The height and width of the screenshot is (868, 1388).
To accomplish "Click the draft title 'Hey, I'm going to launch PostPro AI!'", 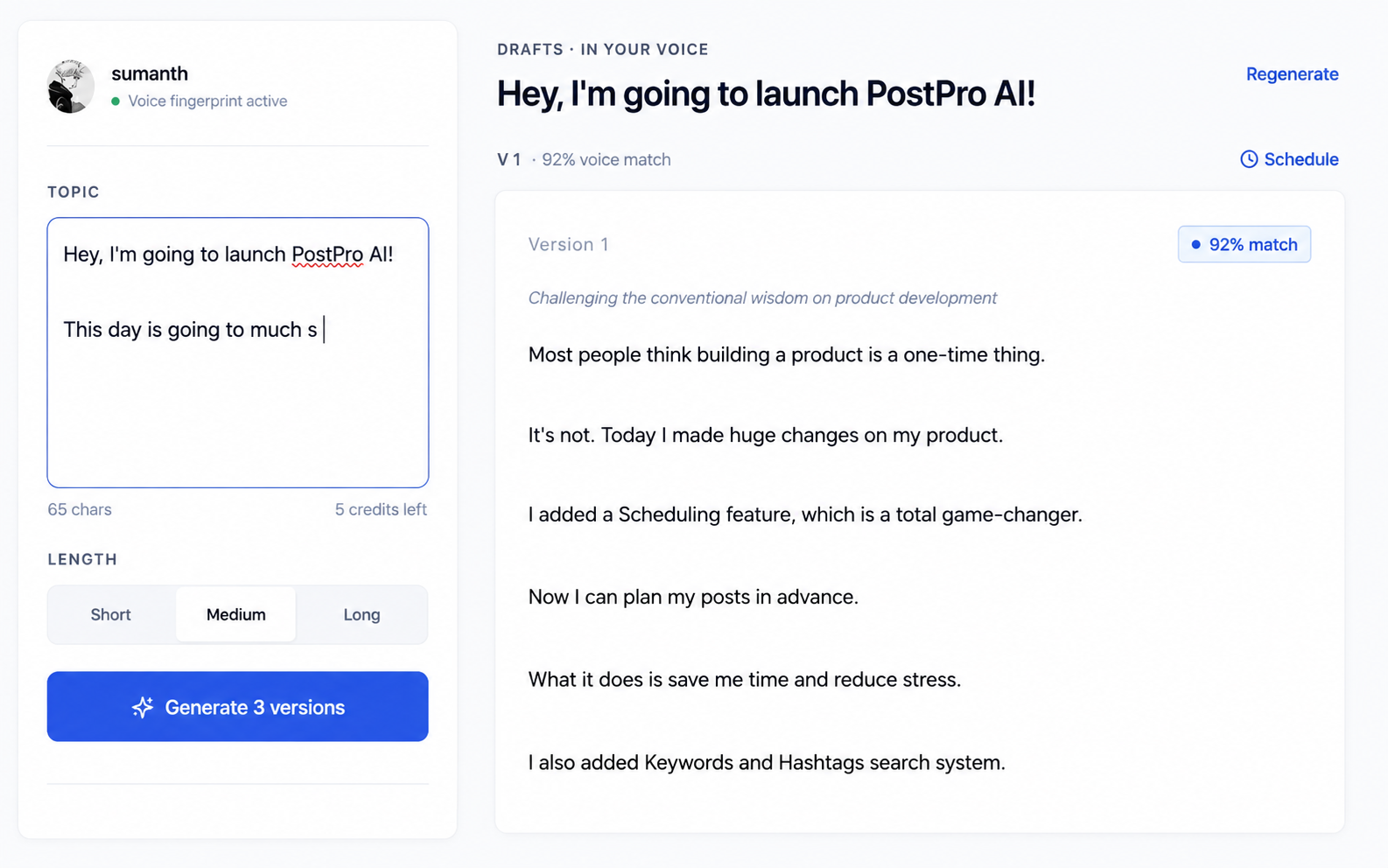I will [766, 94].
